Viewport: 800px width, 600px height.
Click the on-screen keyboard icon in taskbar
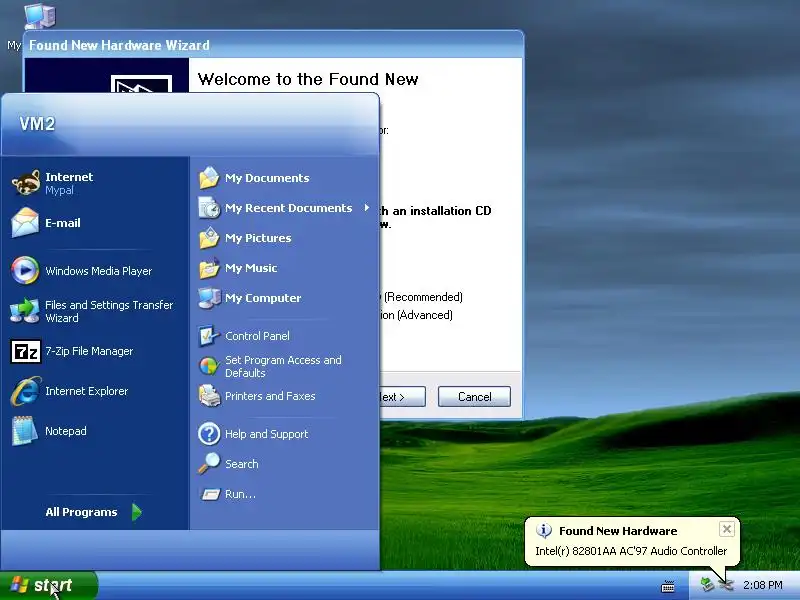(x=668, y=586)
